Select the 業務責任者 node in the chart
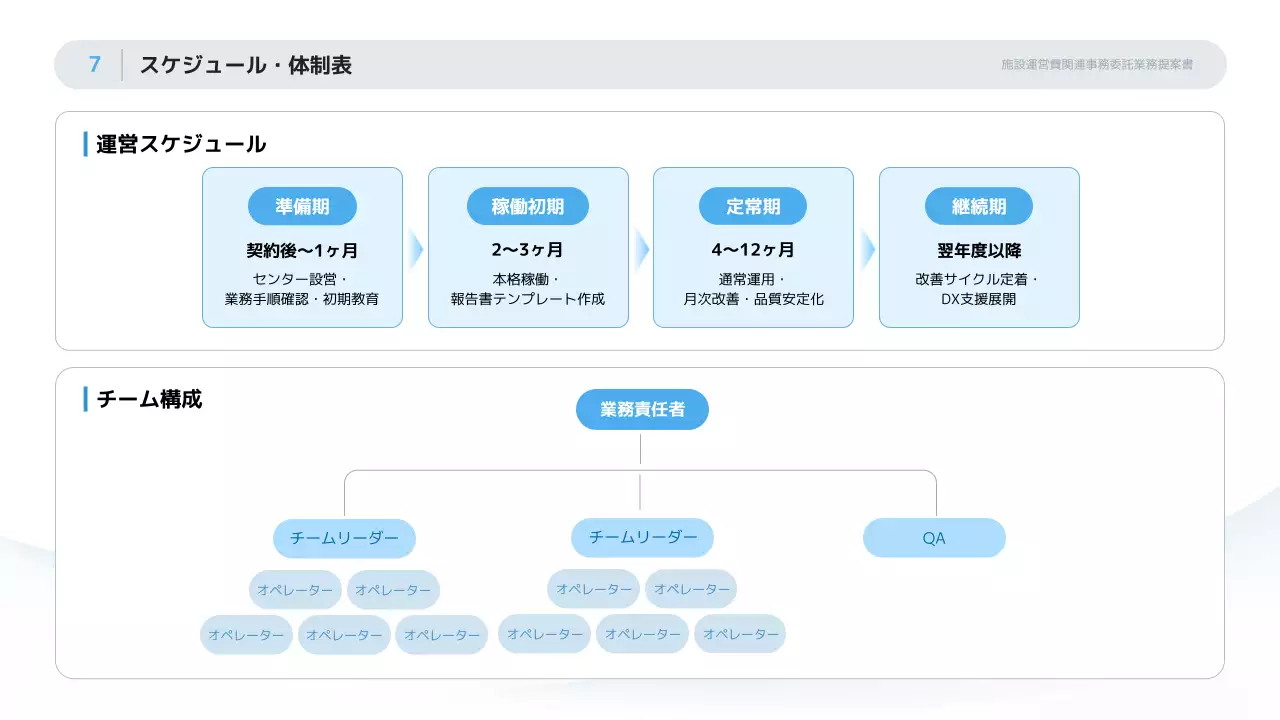 point(641,409)
